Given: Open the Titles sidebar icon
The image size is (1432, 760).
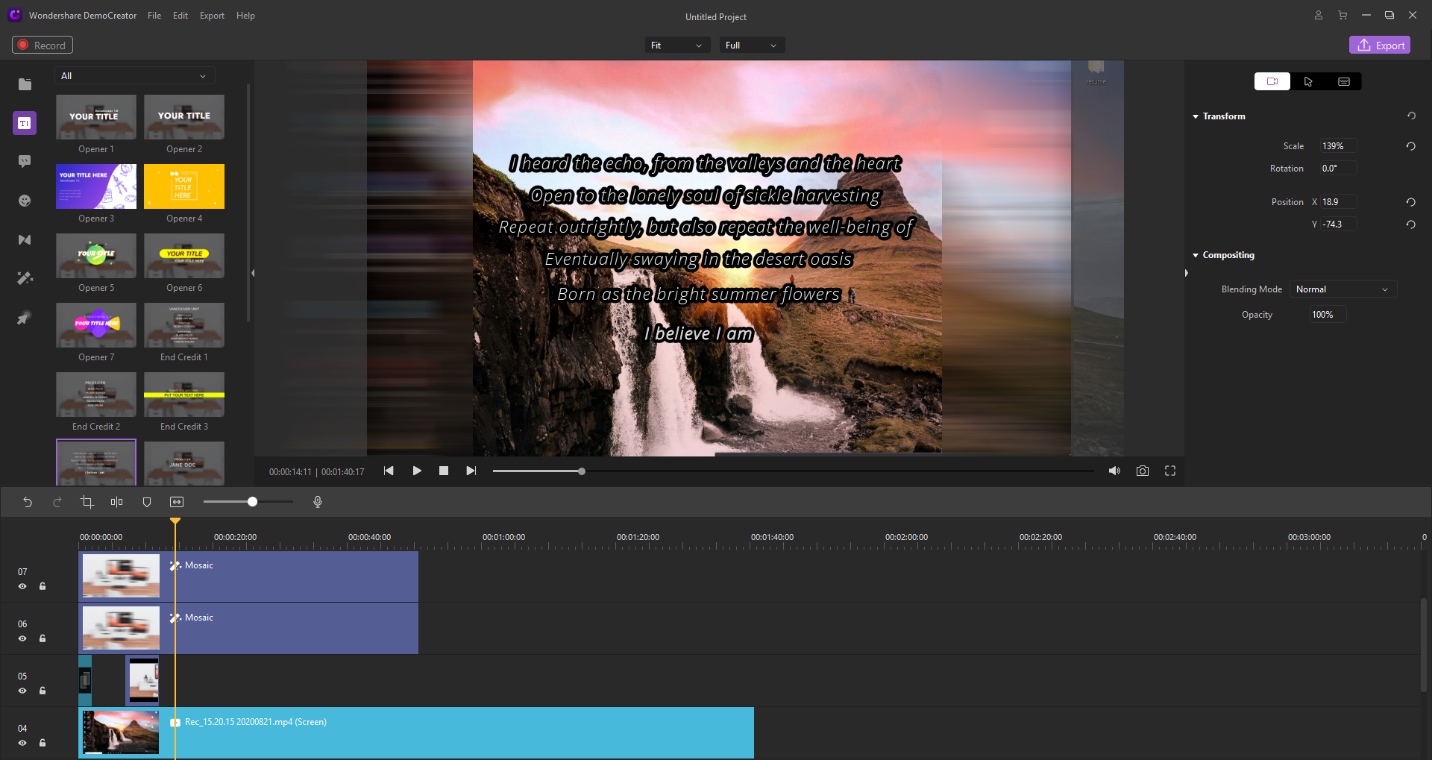Looking at the screenshot, I should [x=25, y=123].
